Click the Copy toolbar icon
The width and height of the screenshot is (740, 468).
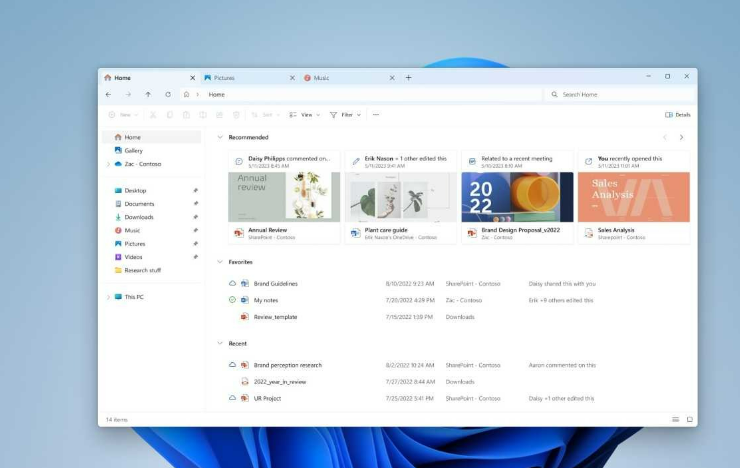point(169,115)
